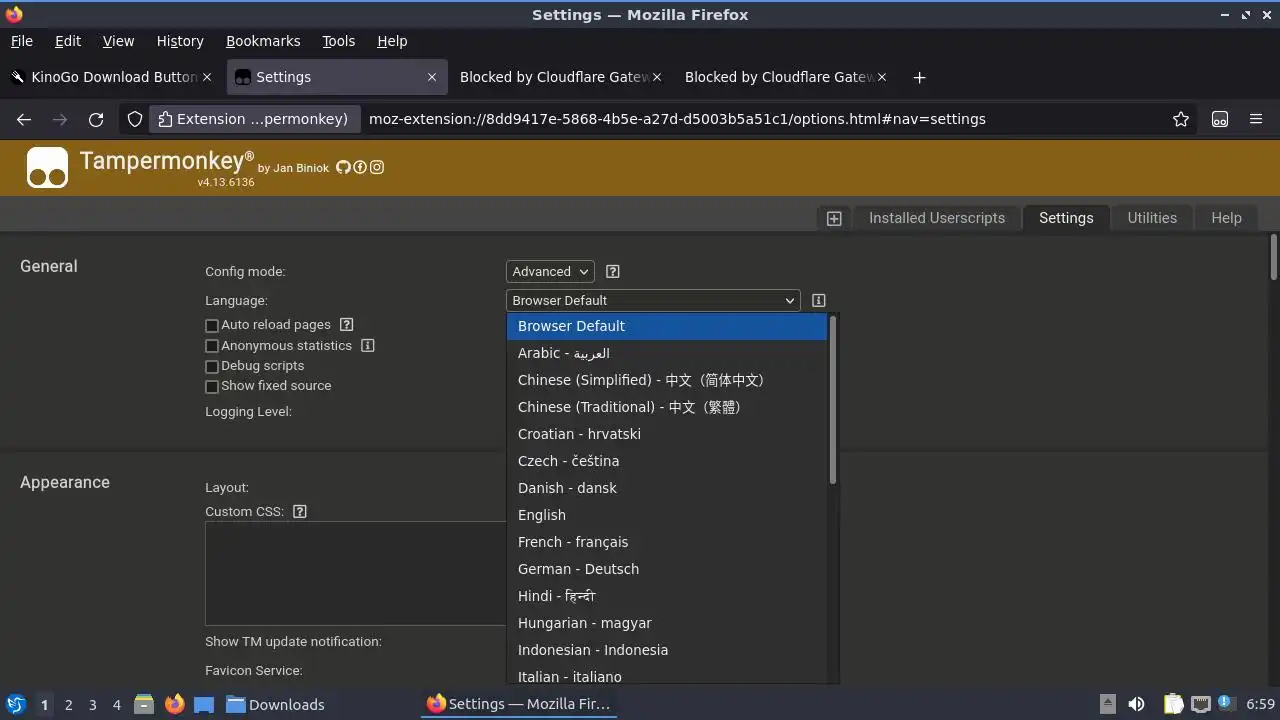Image resolution: width=1280 pixels, height=720 pixels.
Task: Select Hungarian - magyar option
Action: click(667, 623)
